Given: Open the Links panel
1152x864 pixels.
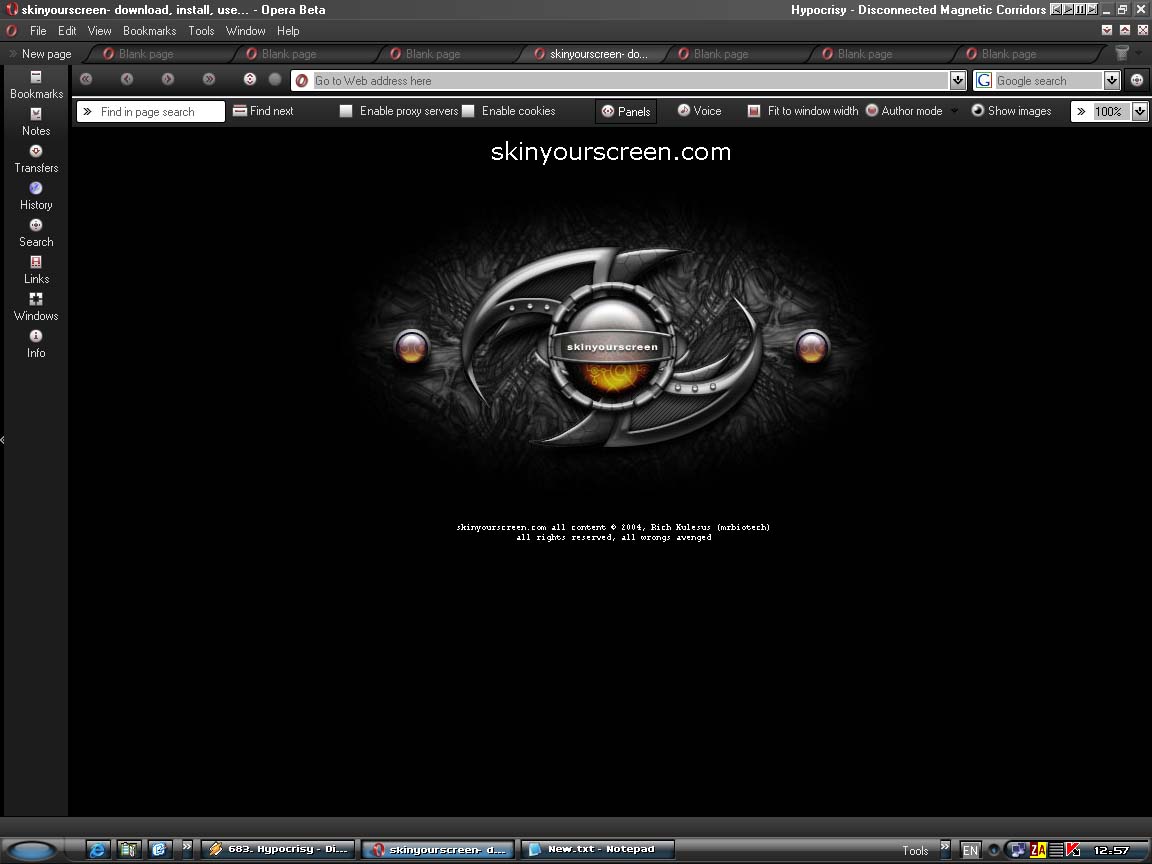Looking at the screenshot, I should pos(36,270).
